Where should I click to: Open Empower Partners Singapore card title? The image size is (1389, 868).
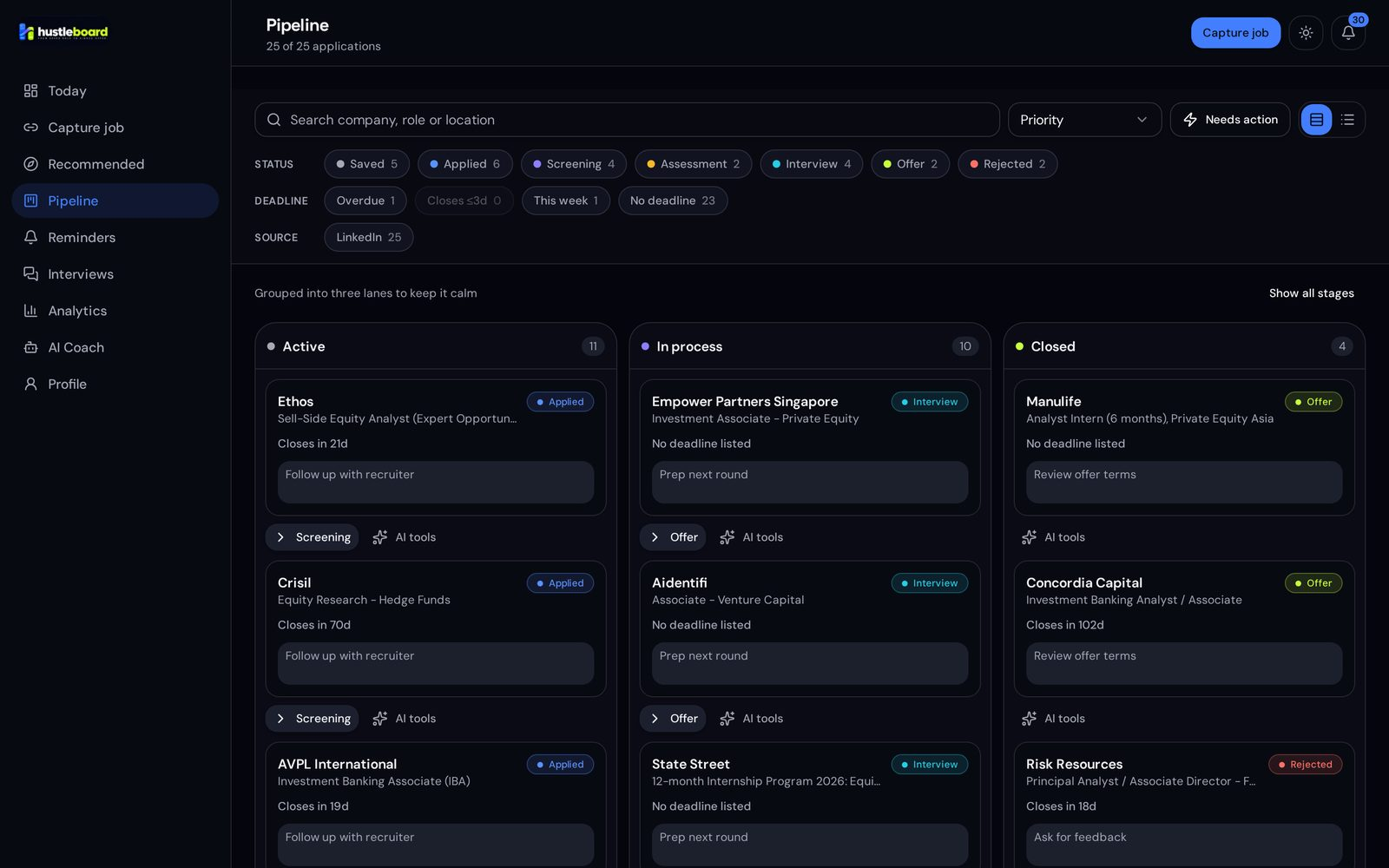click(745, 402)
